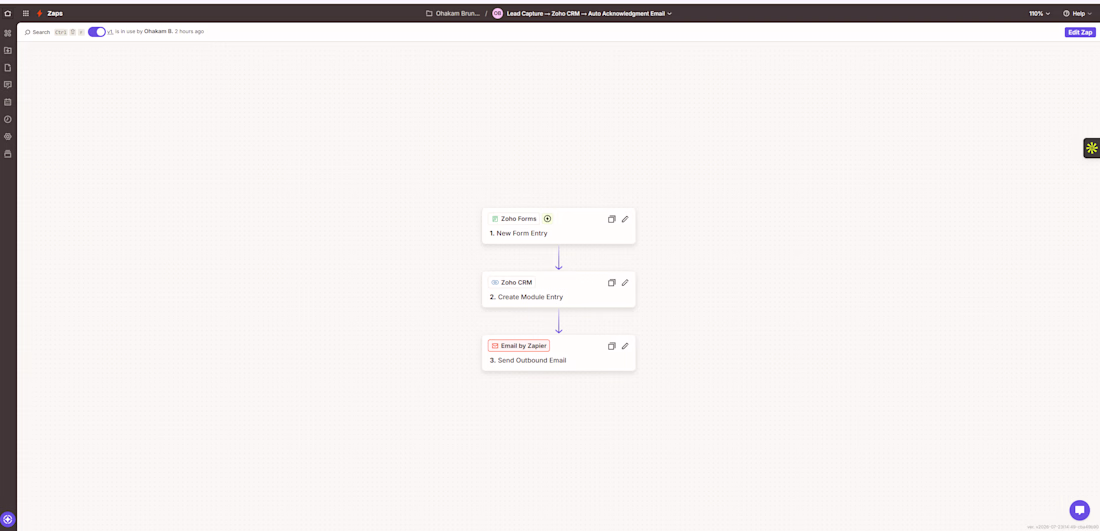Open the Help menu

pos(1077,13)
